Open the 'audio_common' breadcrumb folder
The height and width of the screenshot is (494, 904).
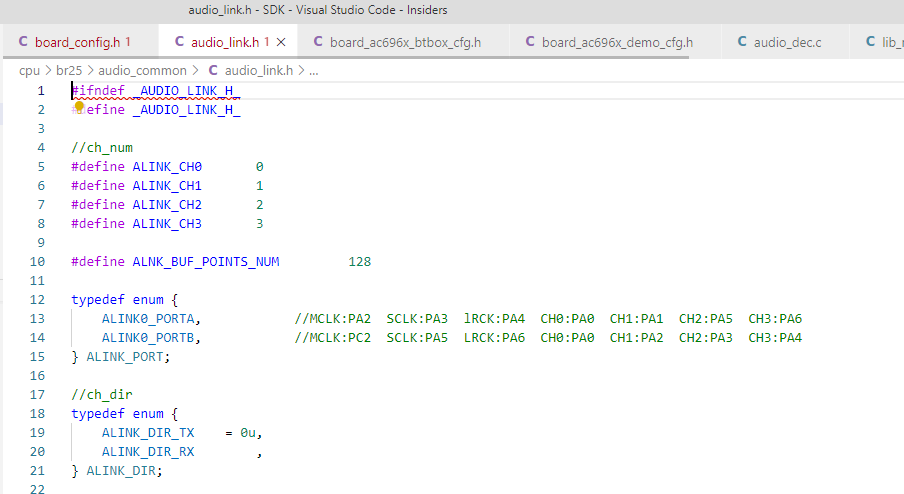coord(142,70)
